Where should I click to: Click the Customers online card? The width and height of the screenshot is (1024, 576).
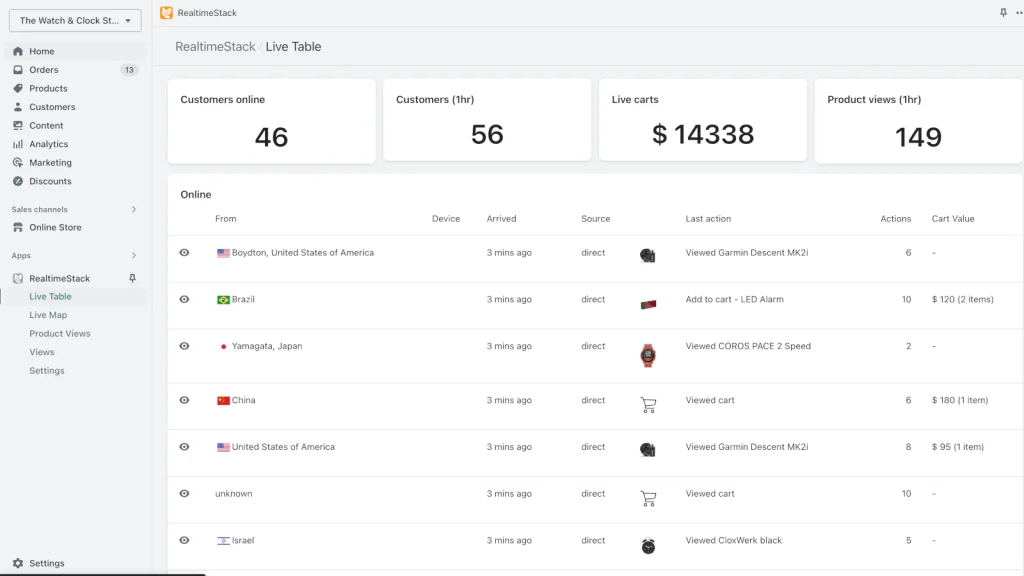[x=272, y=121]
